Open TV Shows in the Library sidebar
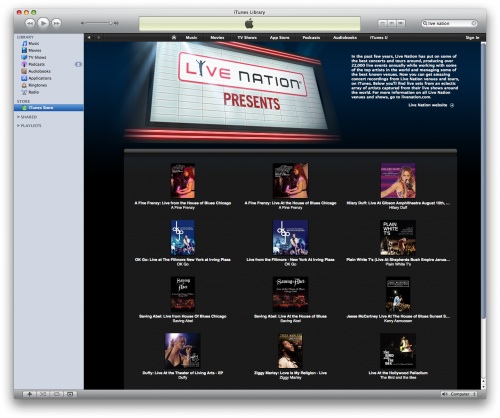Screen dimensions: 500x418 [34, 57]
